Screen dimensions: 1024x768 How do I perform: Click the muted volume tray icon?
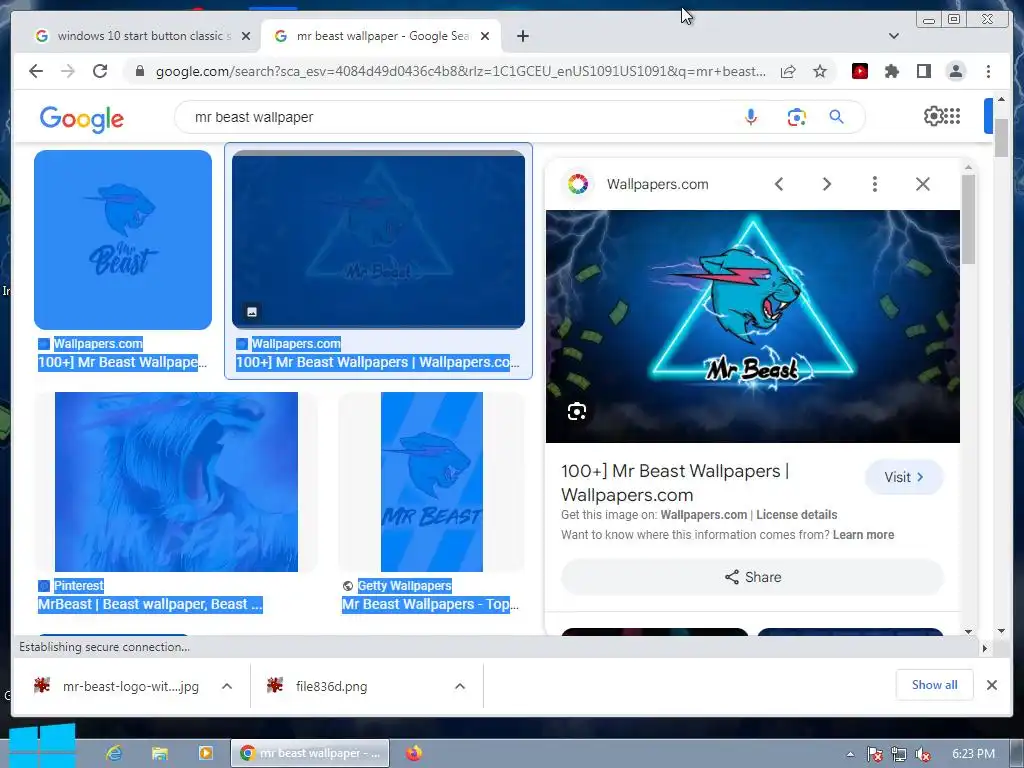tap(923, 754)
